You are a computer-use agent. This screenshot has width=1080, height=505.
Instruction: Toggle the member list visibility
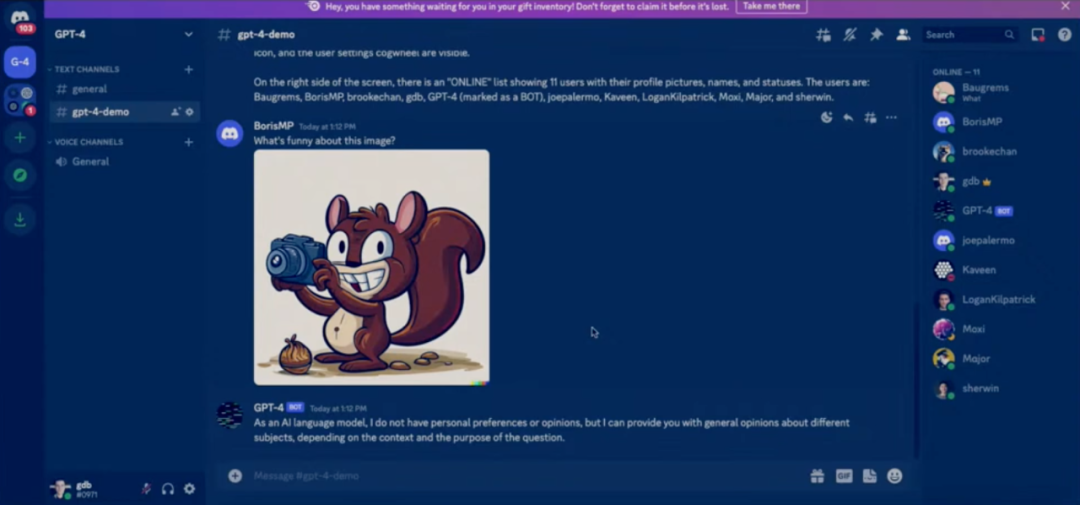903,35
